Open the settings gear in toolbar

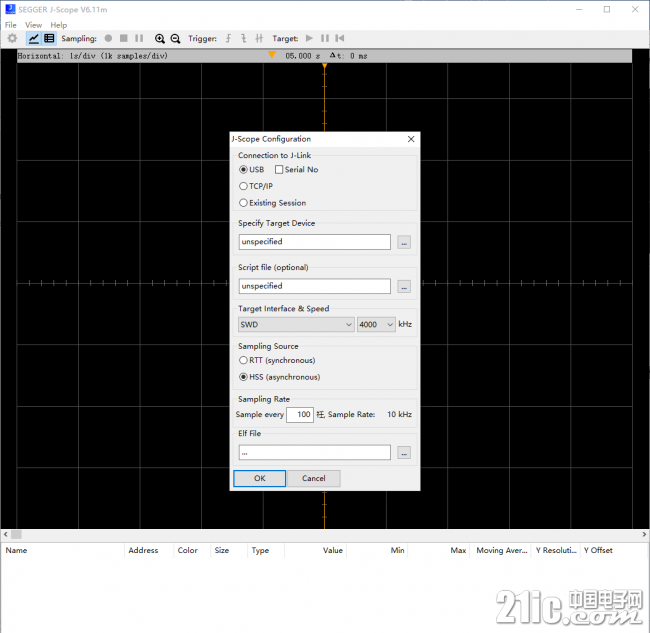[x=12, y=39]
